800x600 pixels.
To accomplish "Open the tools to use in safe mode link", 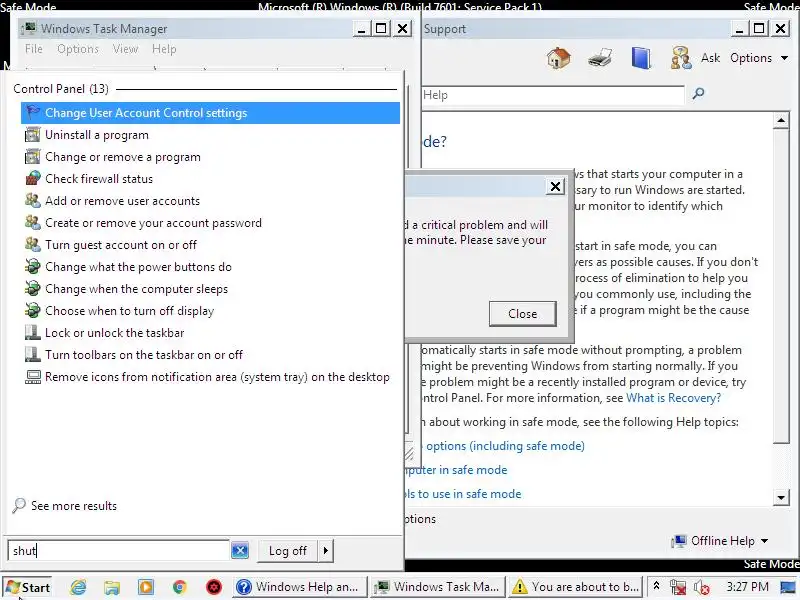I will tap(463, 494).
